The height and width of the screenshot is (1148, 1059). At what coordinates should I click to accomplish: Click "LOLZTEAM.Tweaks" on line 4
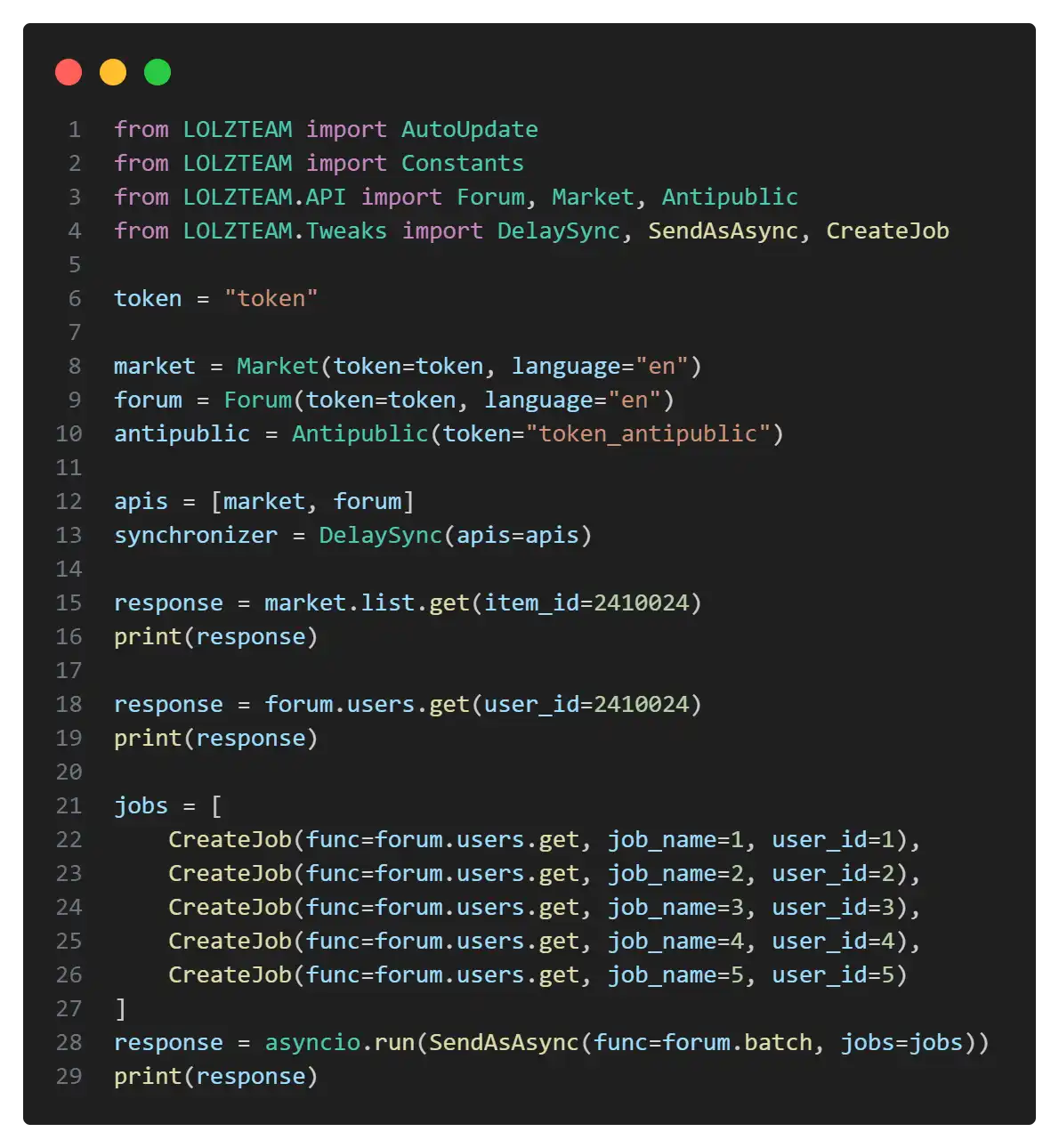285,231
